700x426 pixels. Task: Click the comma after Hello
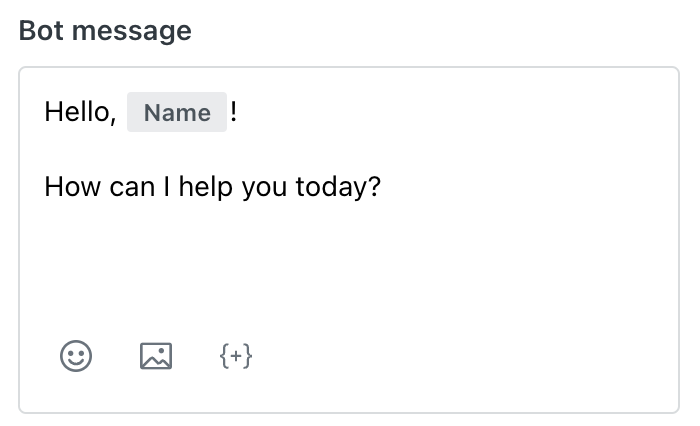point(112,120)
